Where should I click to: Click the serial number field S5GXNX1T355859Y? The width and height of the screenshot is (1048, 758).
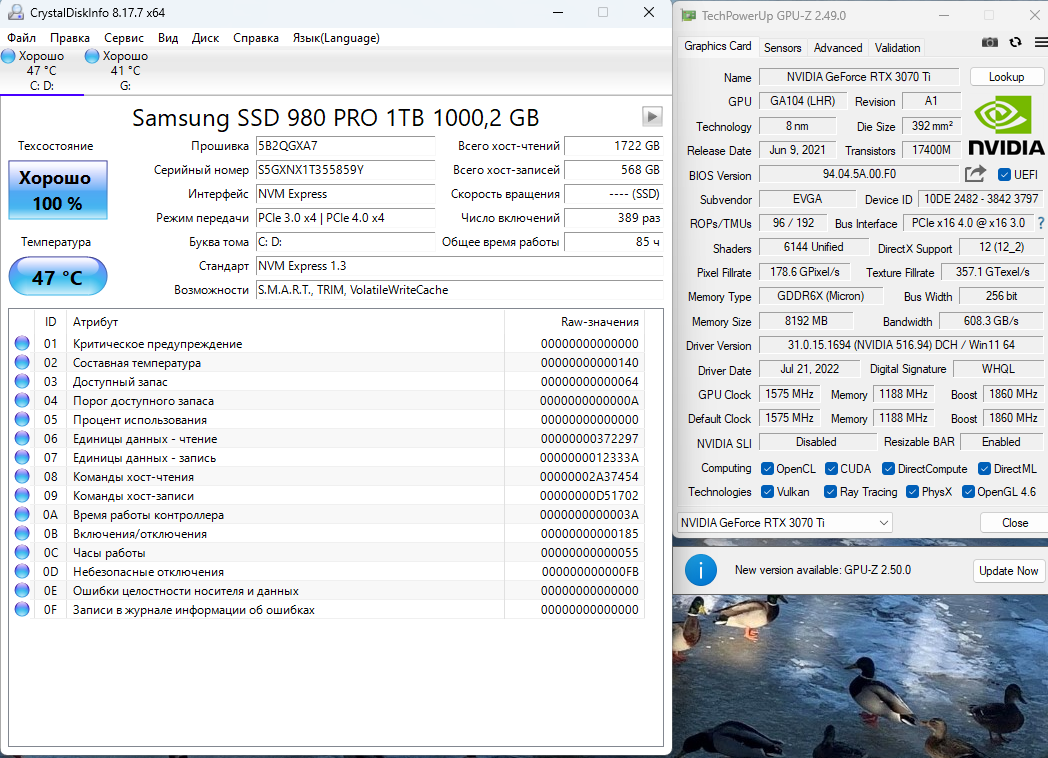pos(346,170)
